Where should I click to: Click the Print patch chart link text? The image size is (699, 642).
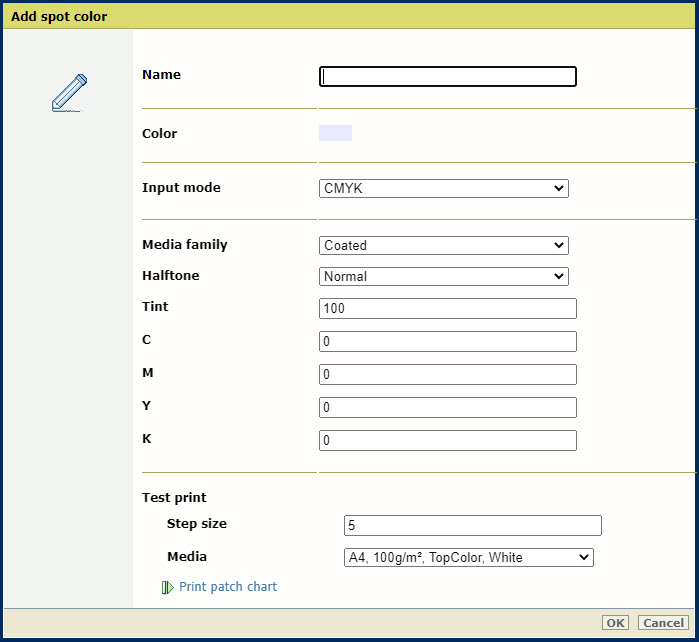tap(228, 587)
